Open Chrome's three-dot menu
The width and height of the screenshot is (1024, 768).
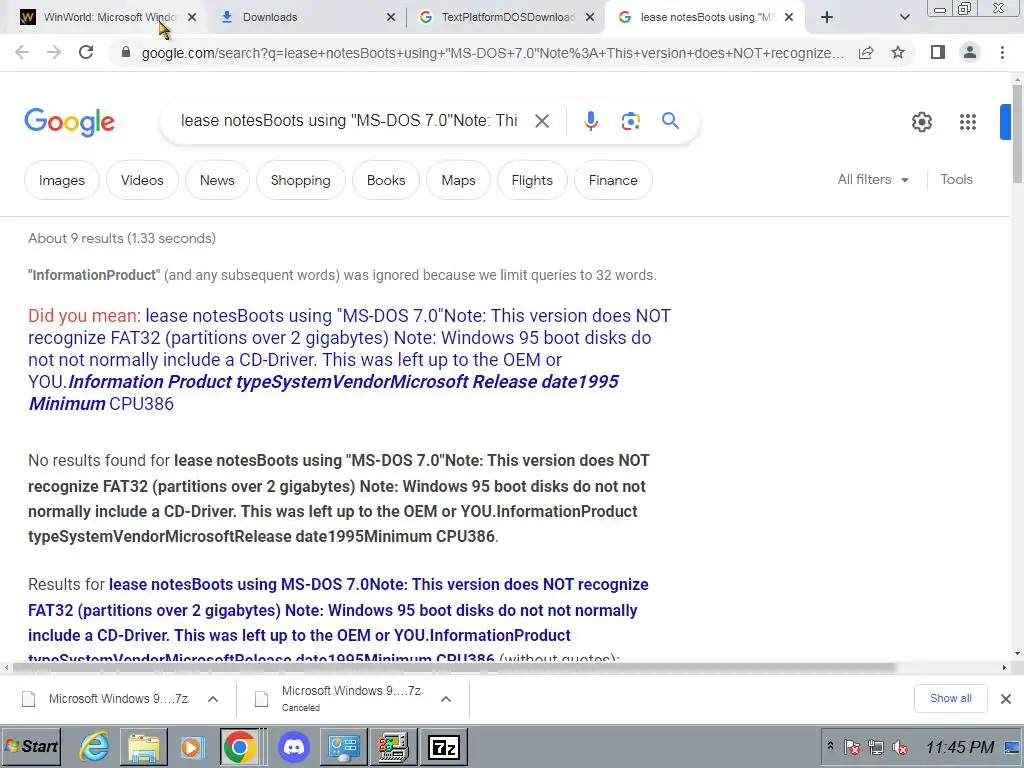(x=1002, y=52)
